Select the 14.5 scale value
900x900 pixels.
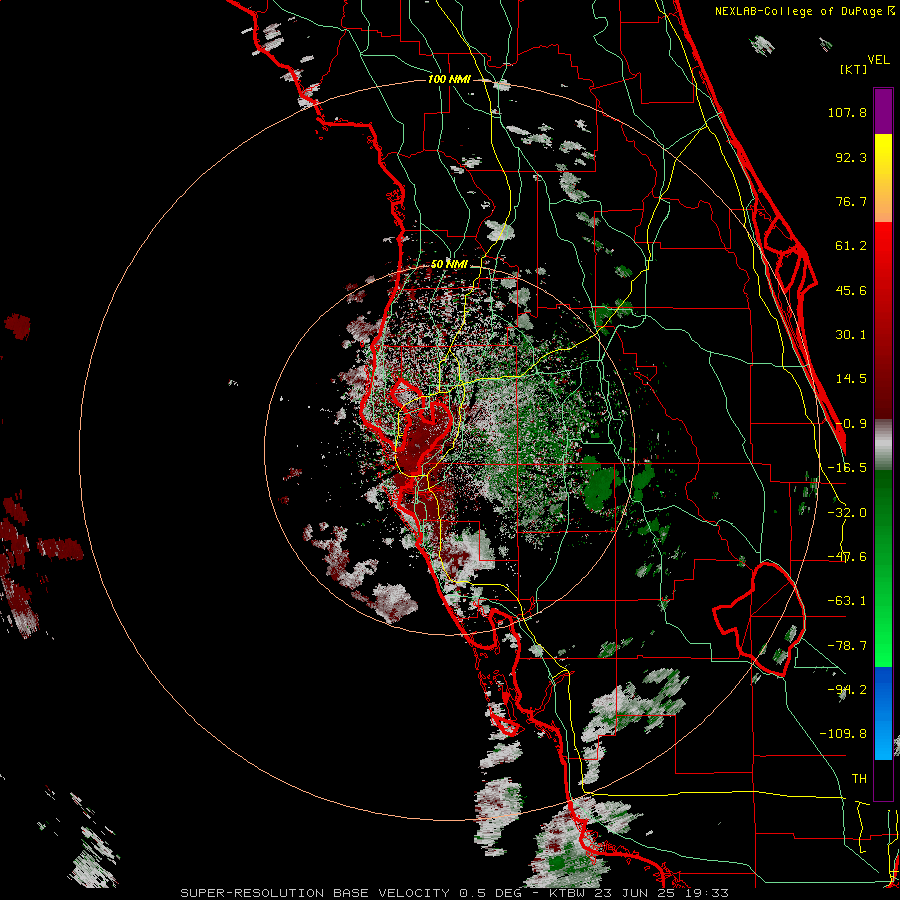tap(851, 379)
